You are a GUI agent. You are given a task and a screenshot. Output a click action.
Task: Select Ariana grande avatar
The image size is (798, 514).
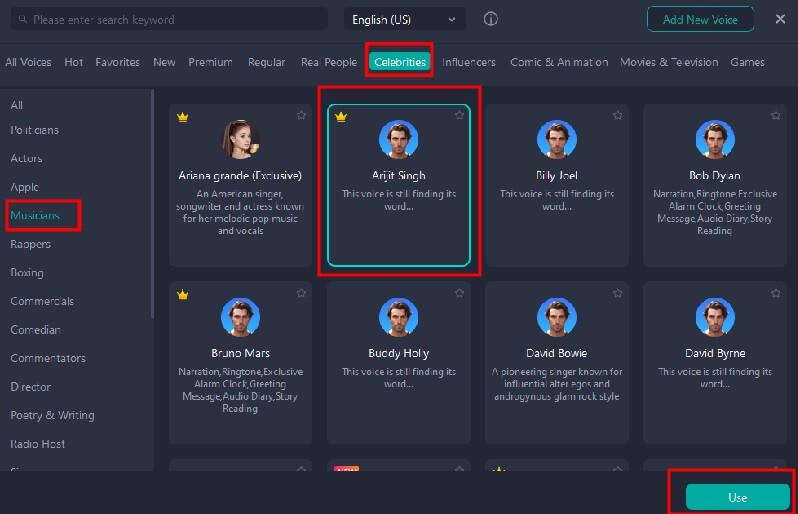click(x=241, y=139)
